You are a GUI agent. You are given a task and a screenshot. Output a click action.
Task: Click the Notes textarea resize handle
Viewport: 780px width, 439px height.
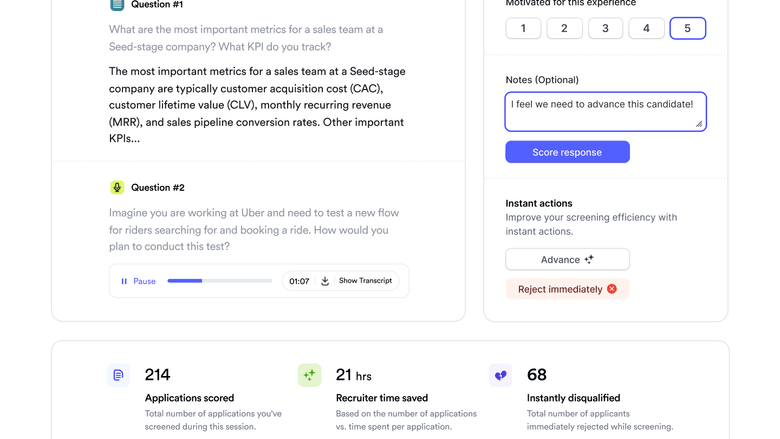tap(699, 124)
